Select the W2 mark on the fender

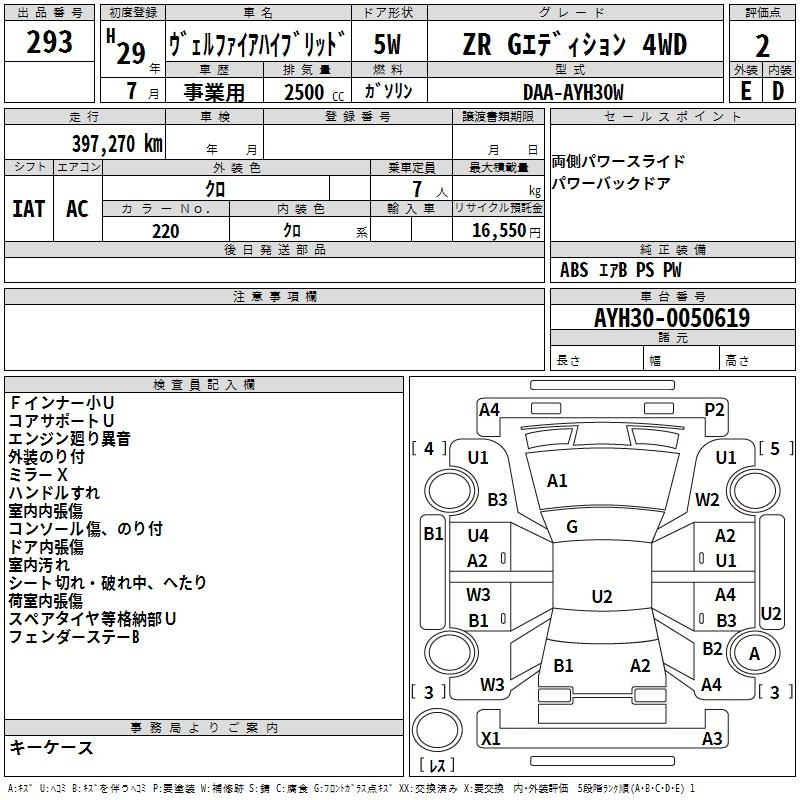[x=707, y=499]
